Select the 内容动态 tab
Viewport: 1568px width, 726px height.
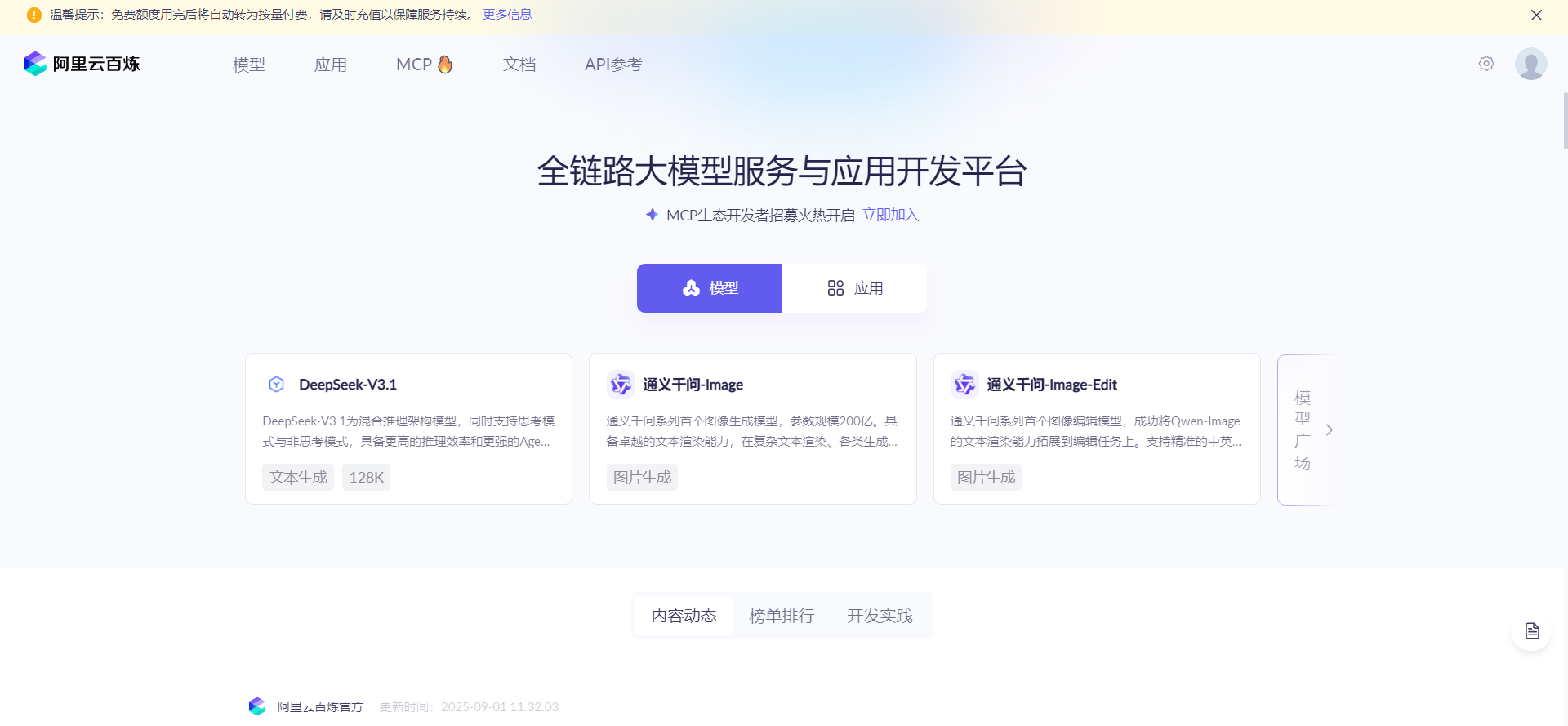684,616
